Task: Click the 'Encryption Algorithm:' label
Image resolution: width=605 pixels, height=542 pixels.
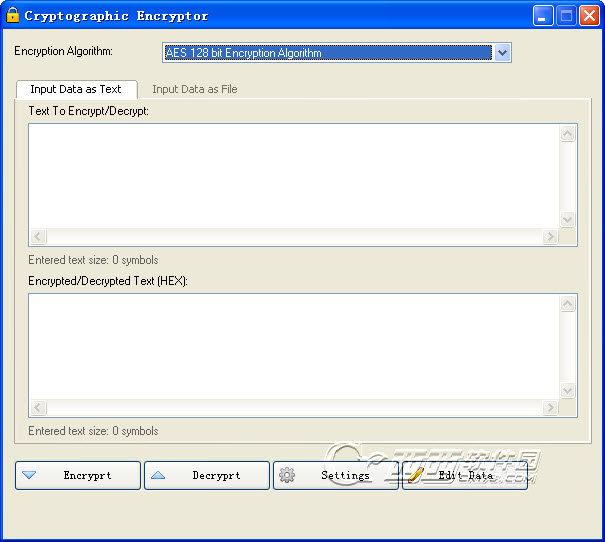Action: (x=63, y=51)
